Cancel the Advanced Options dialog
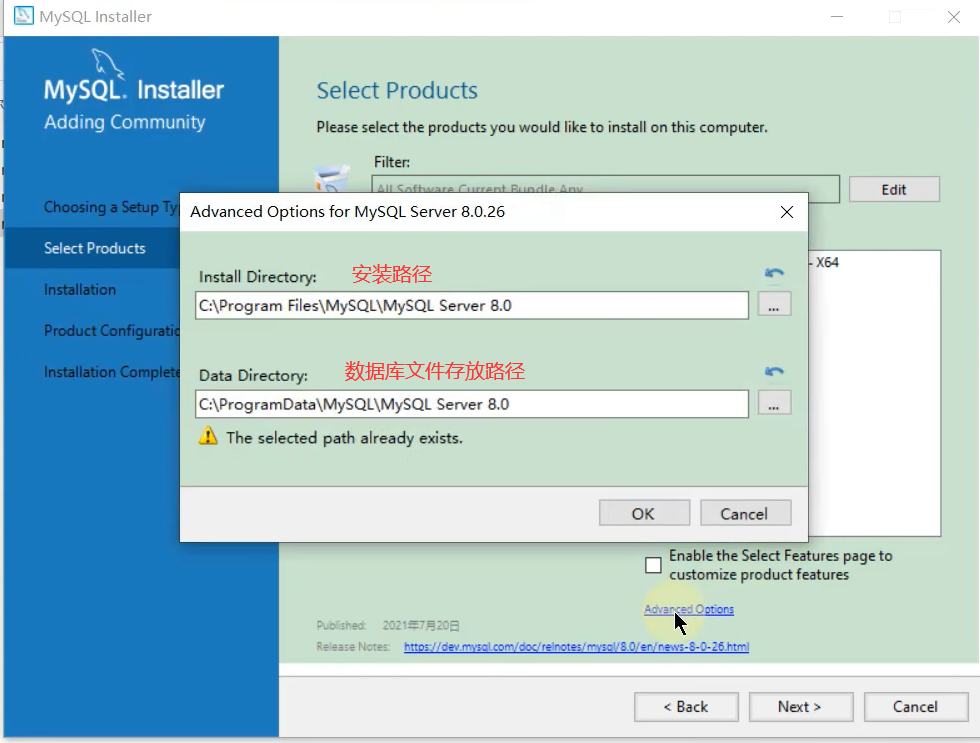The image size is (980, 743). pos(745,513)
